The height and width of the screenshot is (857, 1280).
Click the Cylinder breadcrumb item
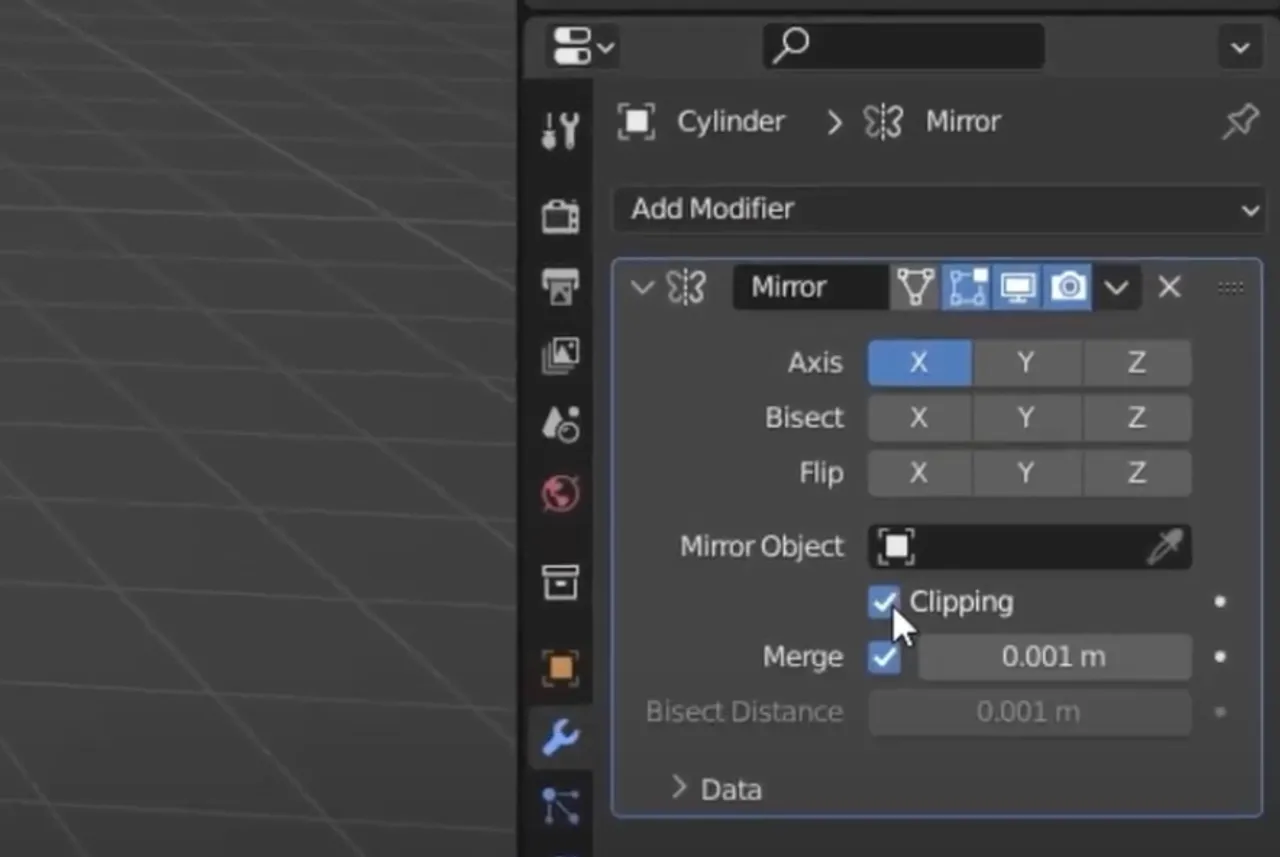tap(731, 121)
